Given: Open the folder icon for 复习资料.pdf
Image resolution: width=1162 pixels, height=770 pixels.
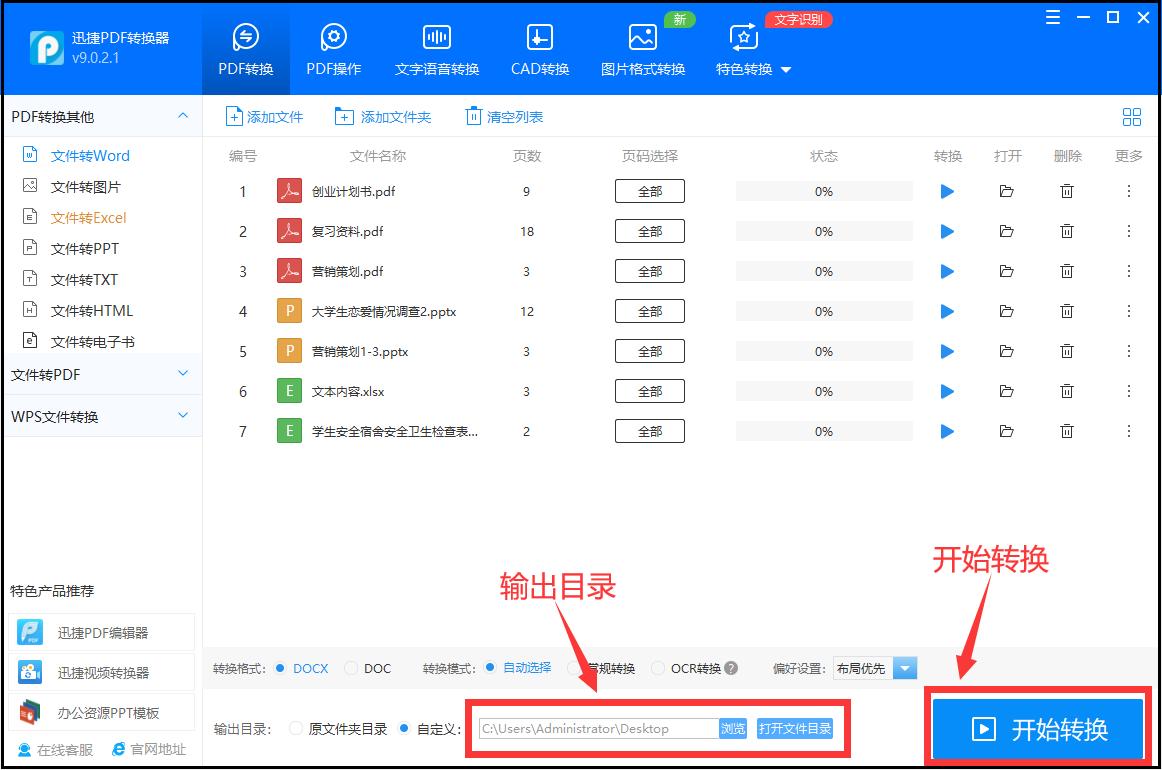Looking at the screenshot, I should pyautogui.click(x=1007, y=231).
